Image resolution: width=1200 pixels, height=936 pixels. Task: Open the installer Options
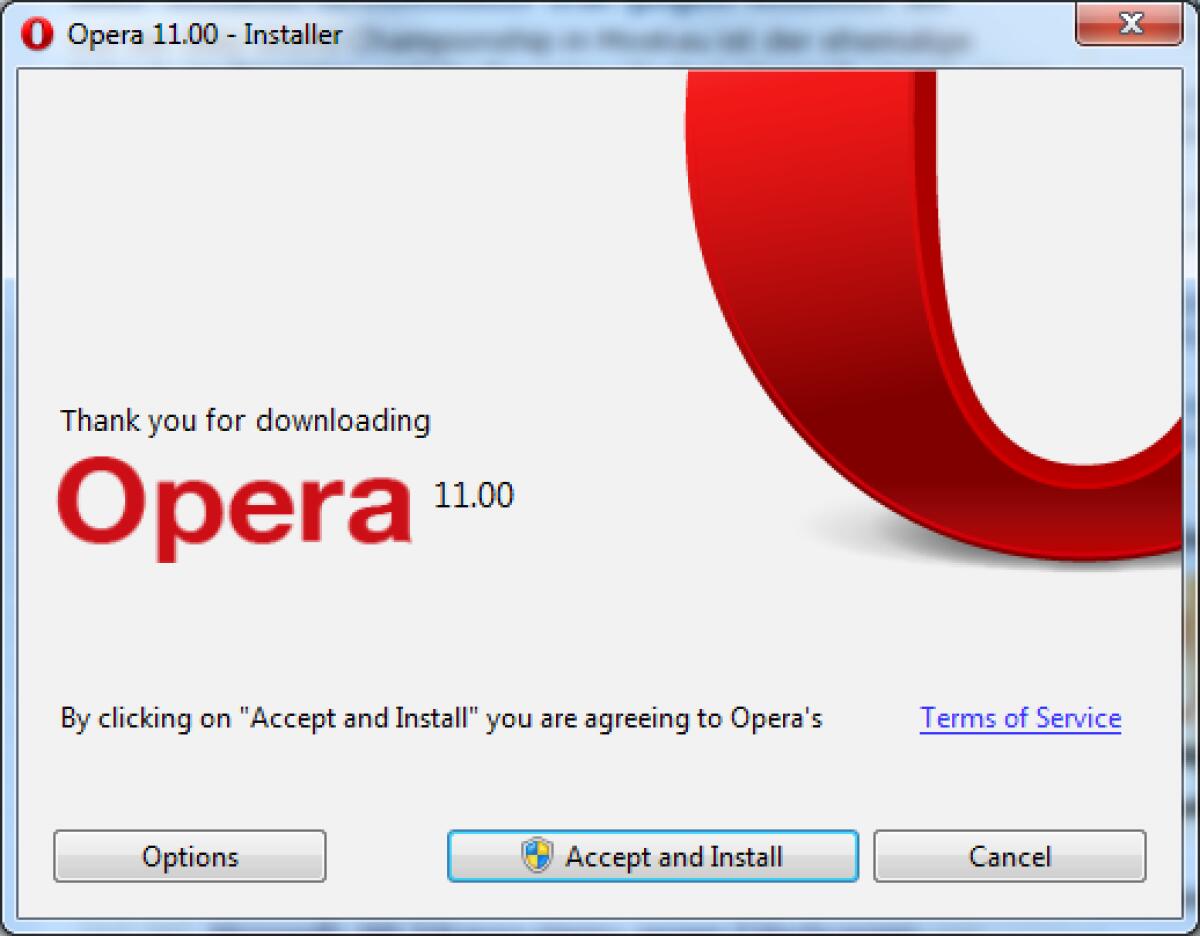[190, 856]
